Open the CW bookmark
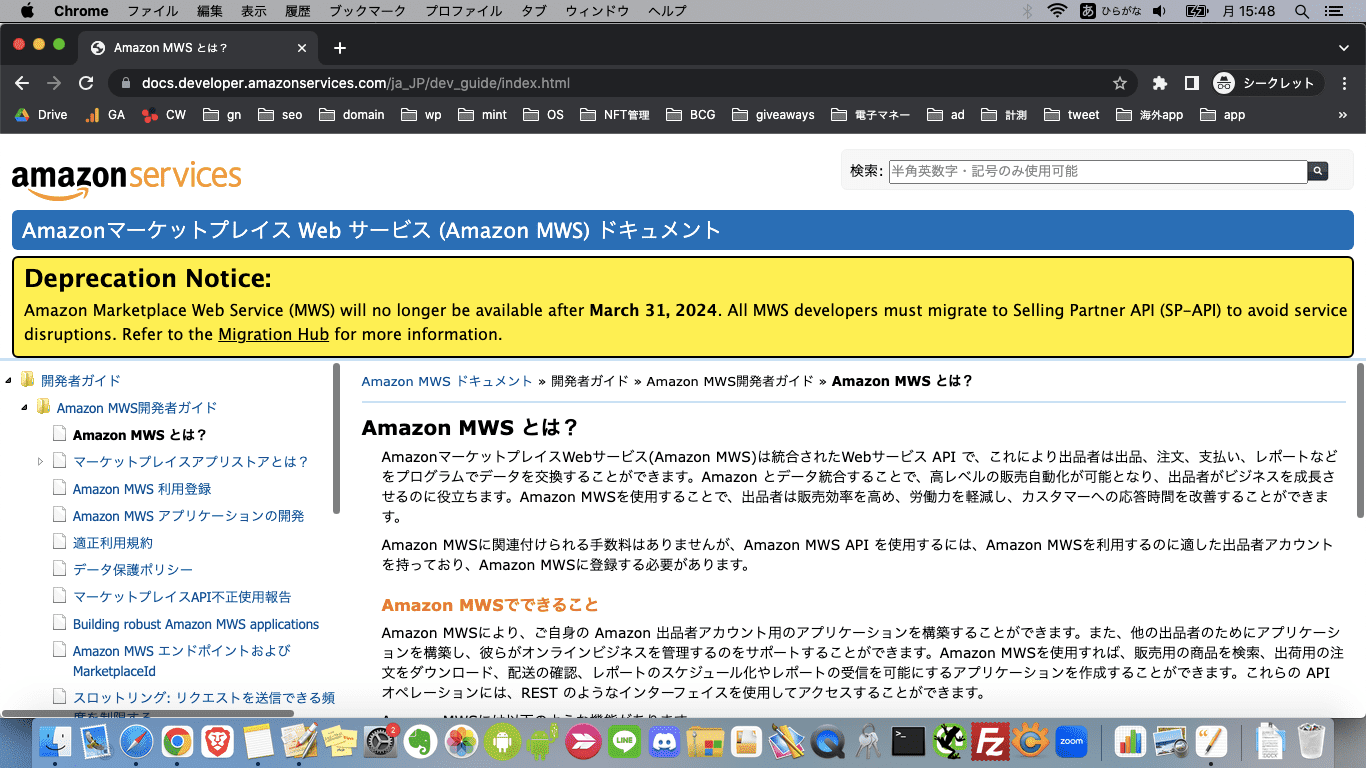Viewport: 1366px width, 768px height. (164, 115)
